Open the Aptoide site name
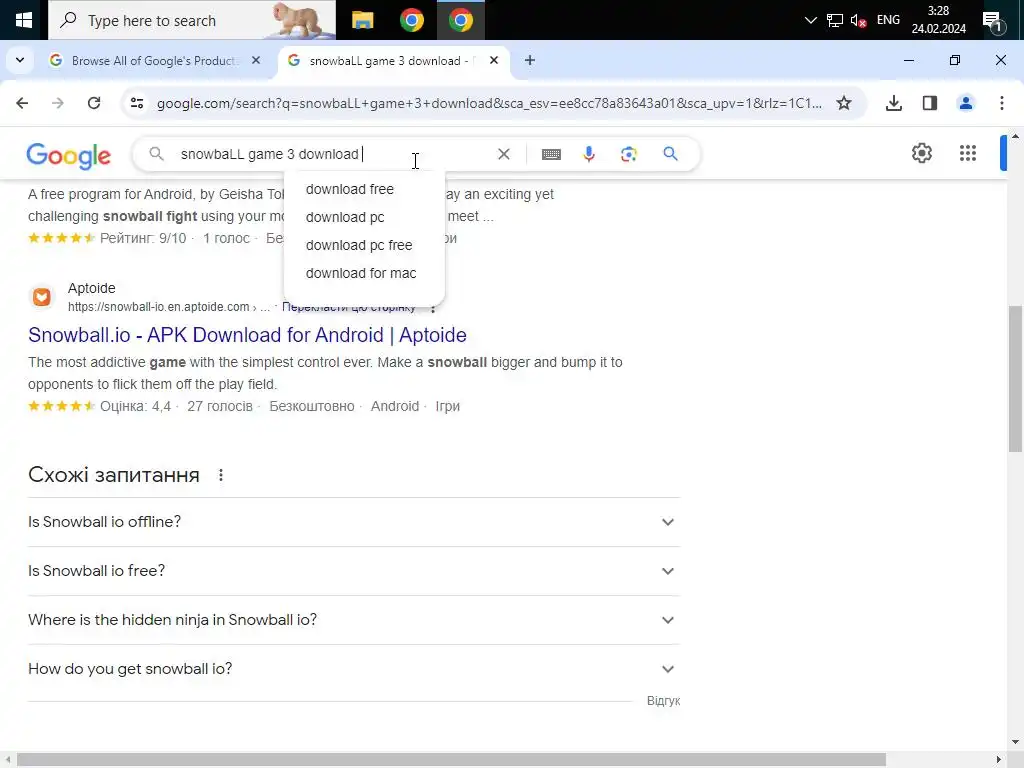1024x768 pixels. tap(91, 288)
